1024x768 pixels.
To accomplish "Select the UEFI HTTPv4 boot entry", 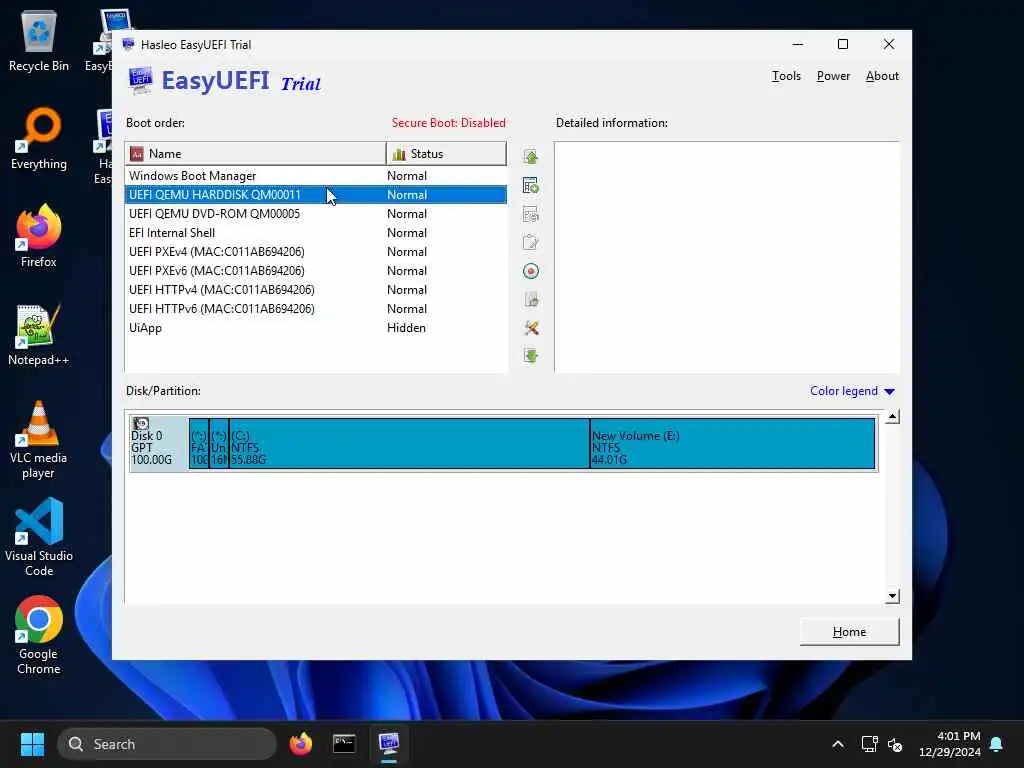I will (x=315, y=289).
